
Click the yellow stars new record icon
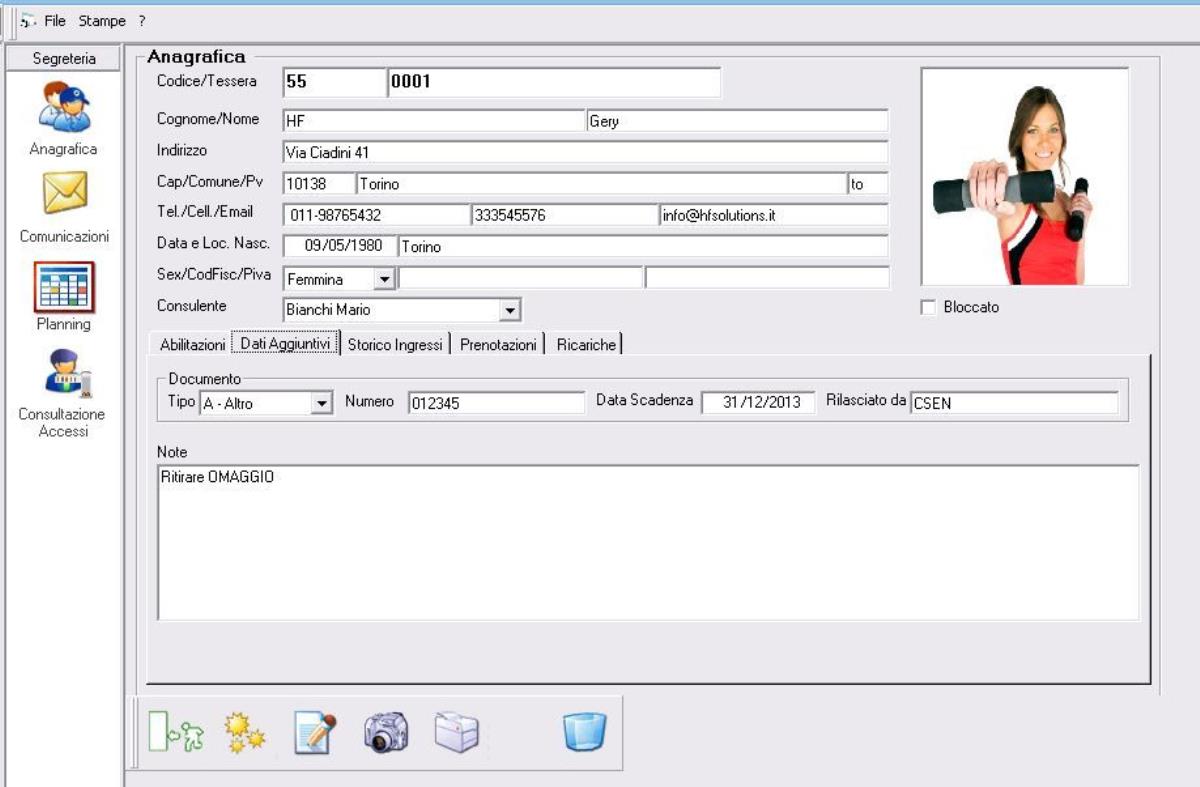tap(244, 733)
